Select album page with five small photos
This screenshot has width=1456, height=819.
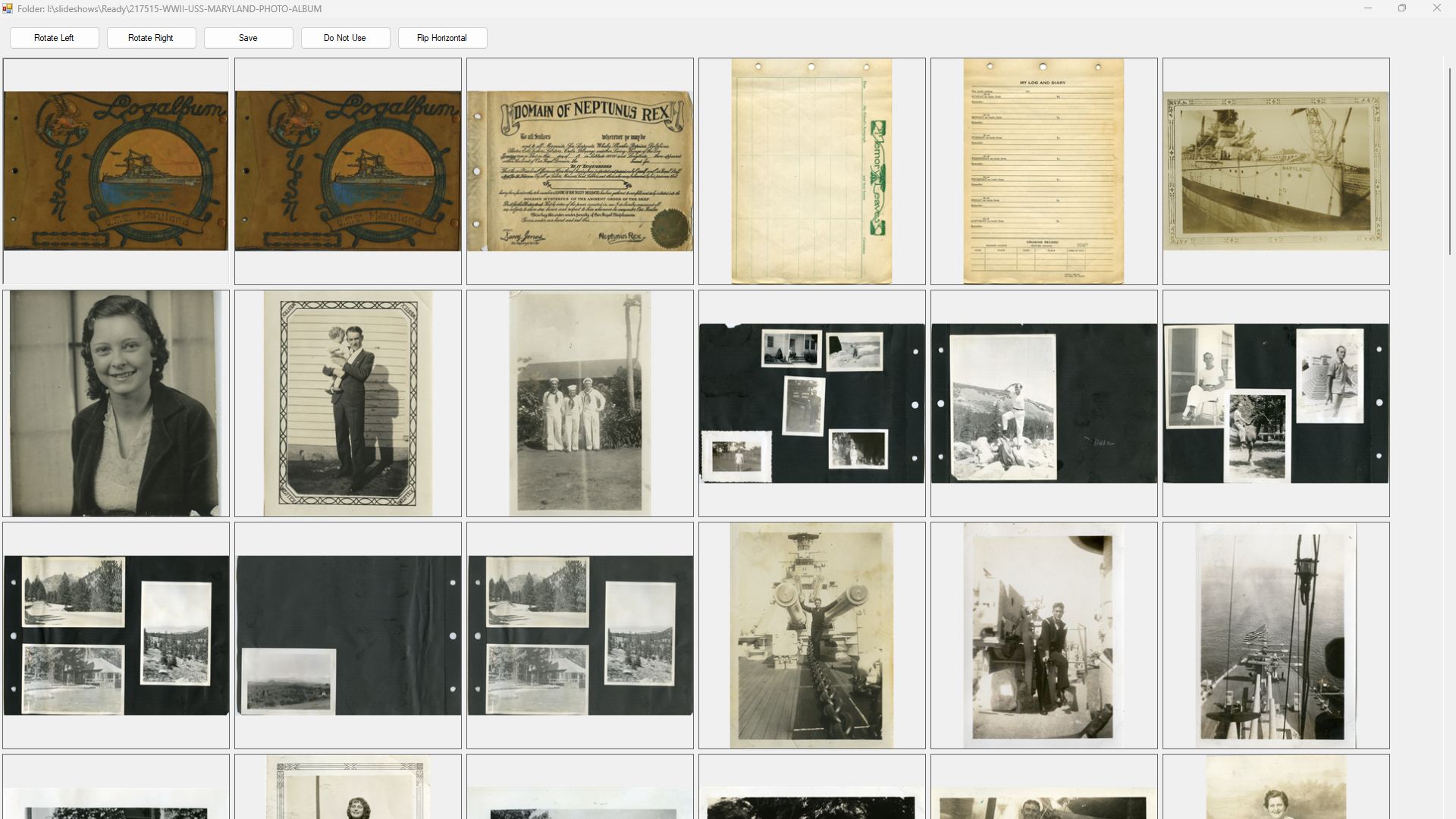(x=812, y=403)
